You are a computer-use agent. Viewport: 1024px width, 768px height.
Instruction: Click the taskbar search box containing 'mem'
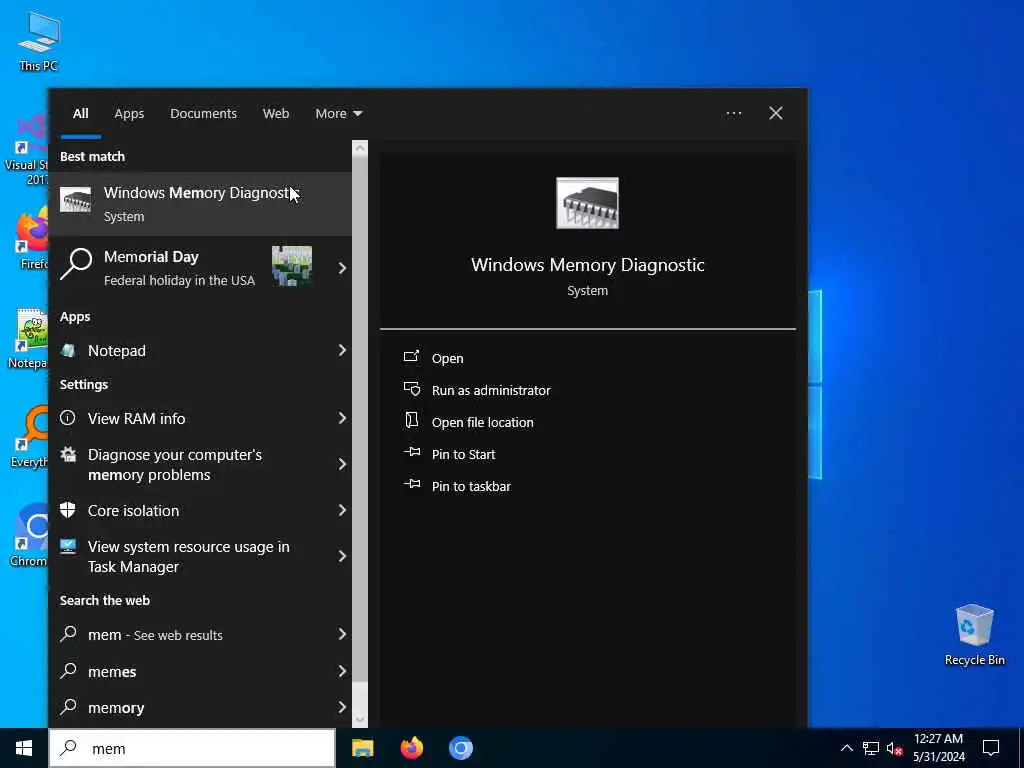[192, 748]
